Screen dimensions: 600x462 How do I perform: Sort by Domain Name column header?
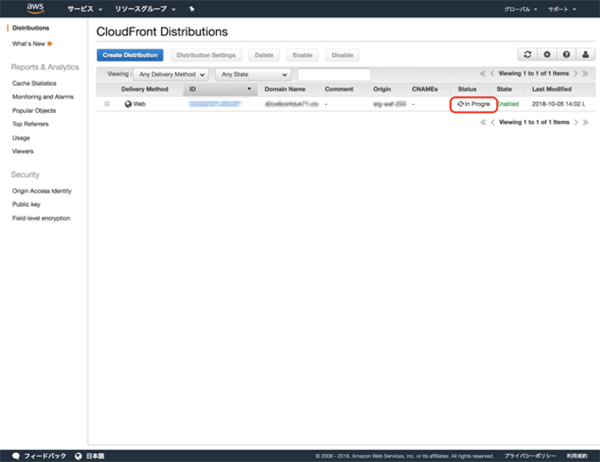285,89
